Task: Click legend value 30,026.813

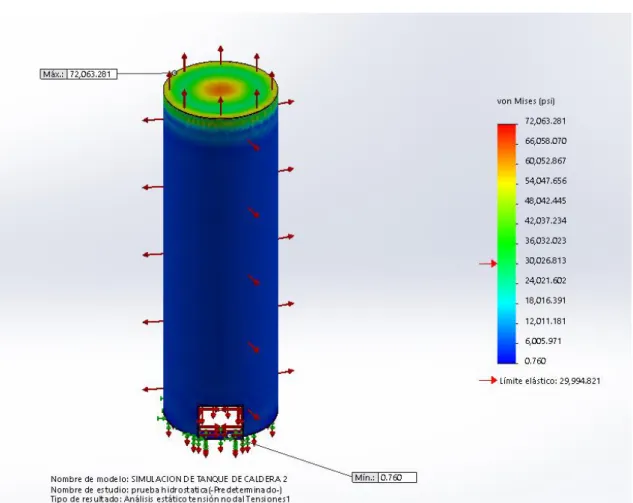Action: point(545,261)
